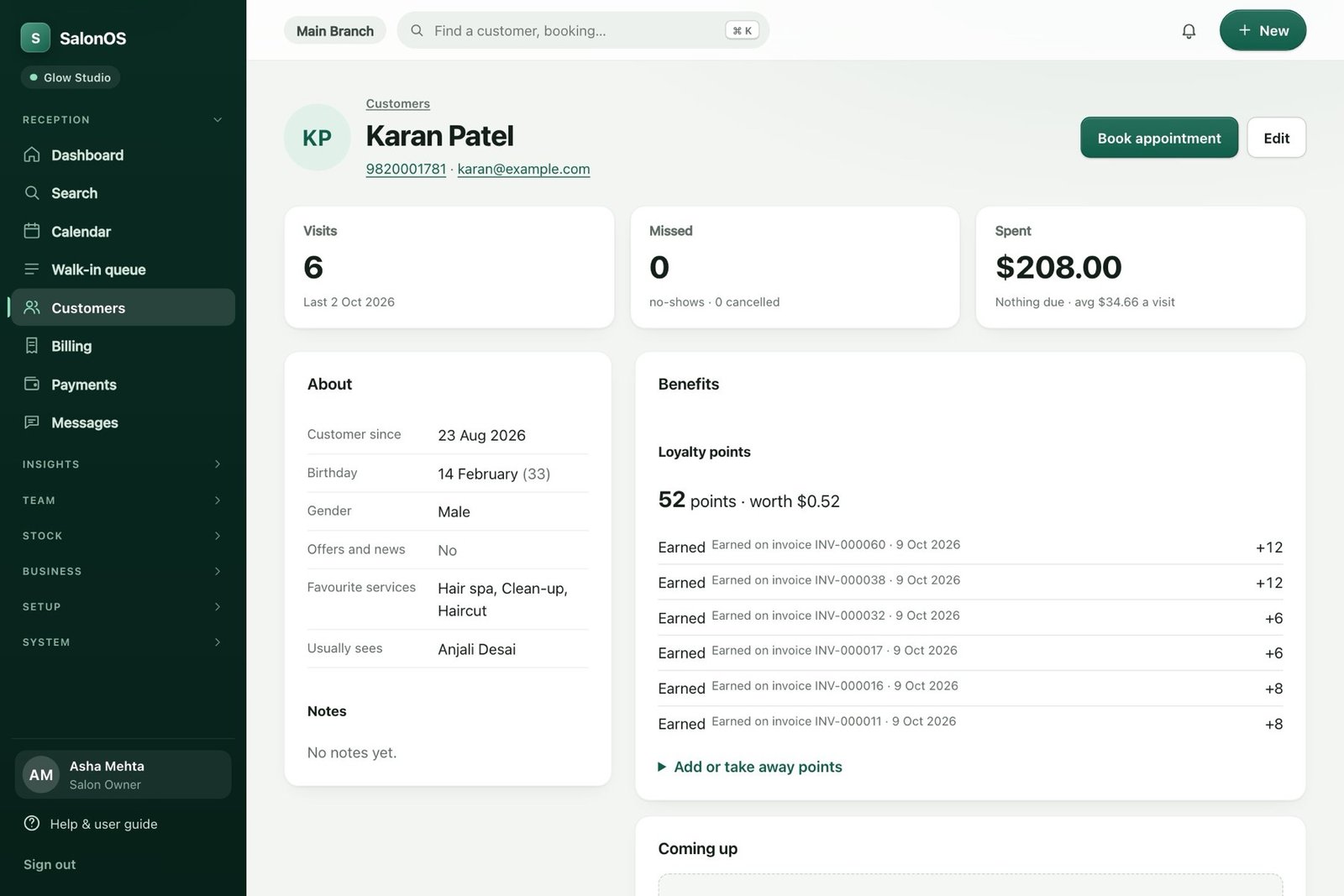
Task: Click Sign out
Action: [x=50, y=864]
